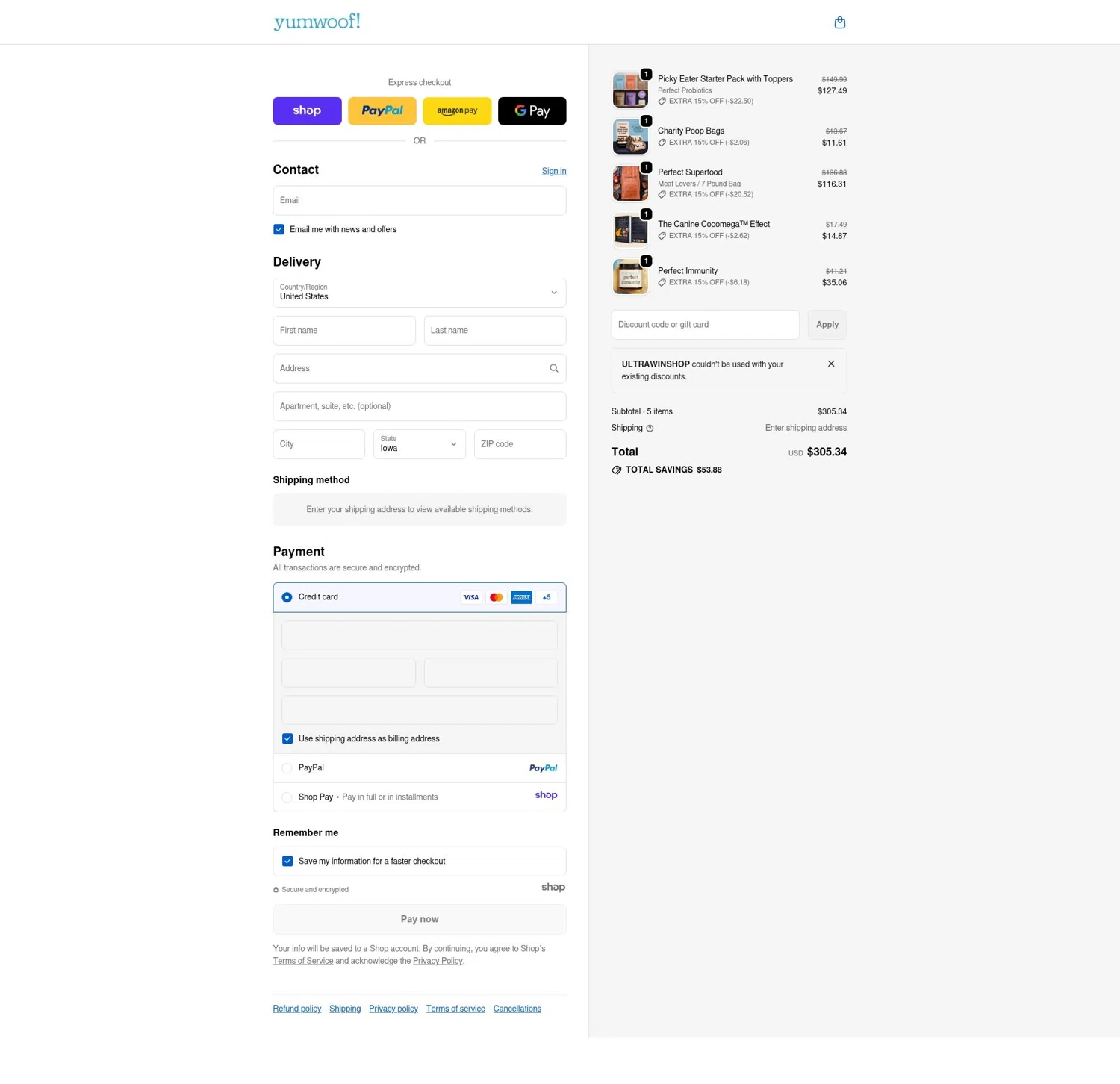Click the Shop logo beside Shop Pay option

click(547, 795)
